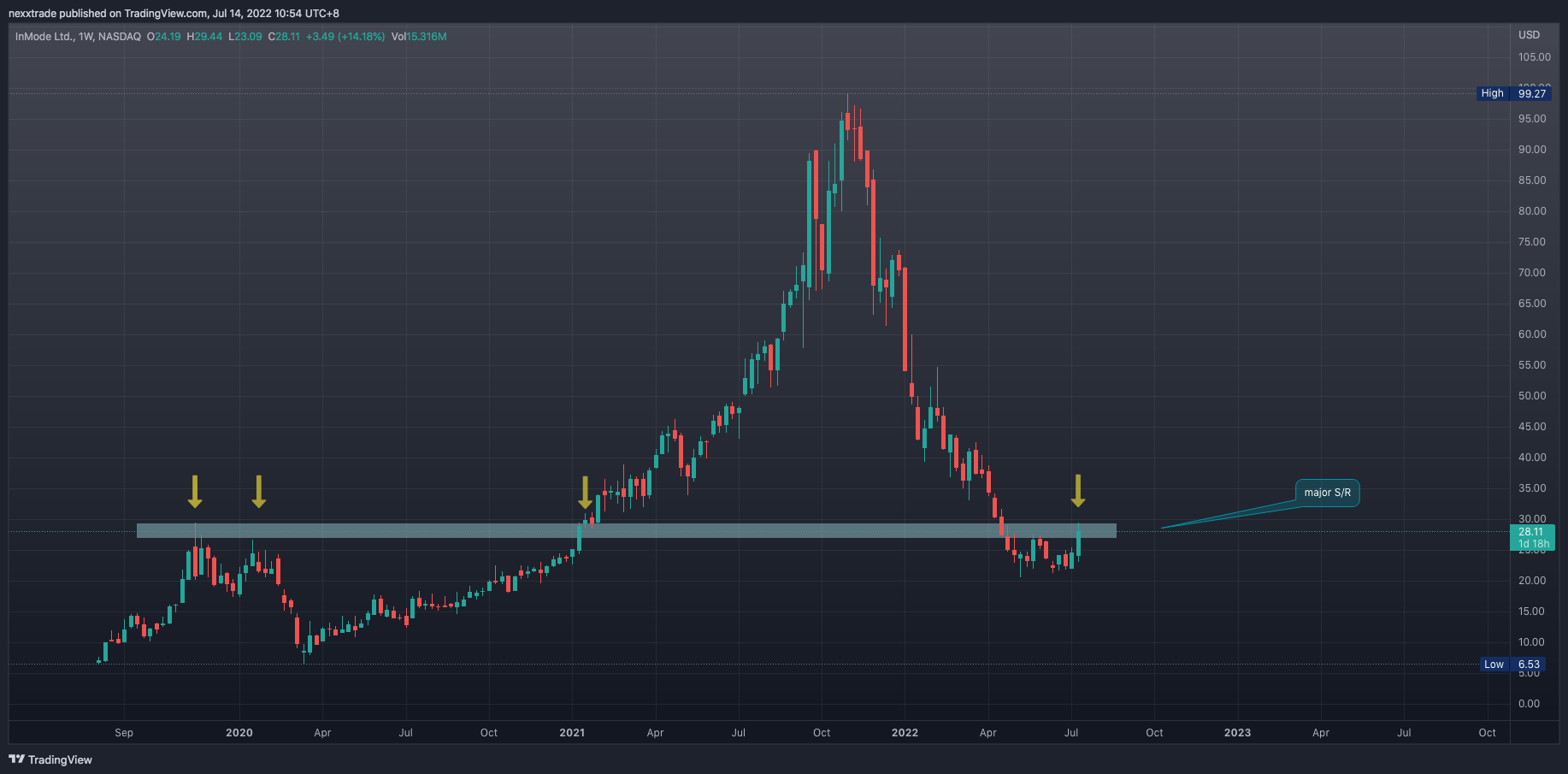Select the gray support/resistance rectangle zone
This screenshot has height=774, width=1568.
tap(626, 531)
